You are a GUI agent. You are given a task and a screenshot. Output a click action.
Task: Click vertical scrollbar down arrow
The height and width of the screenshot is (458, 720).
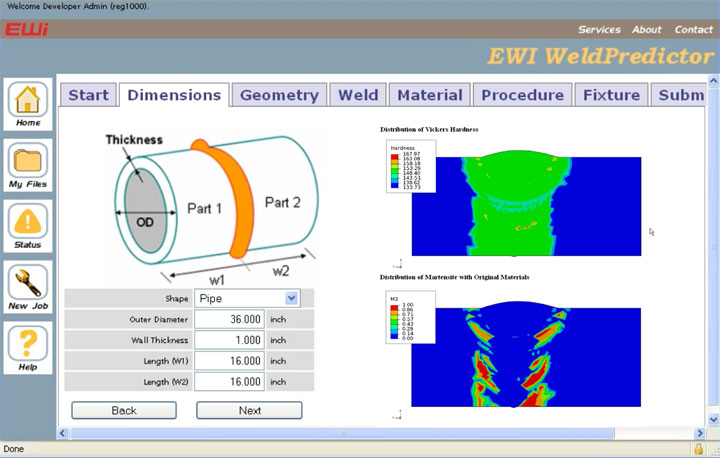pyautogui.click(x=713, y=419)
